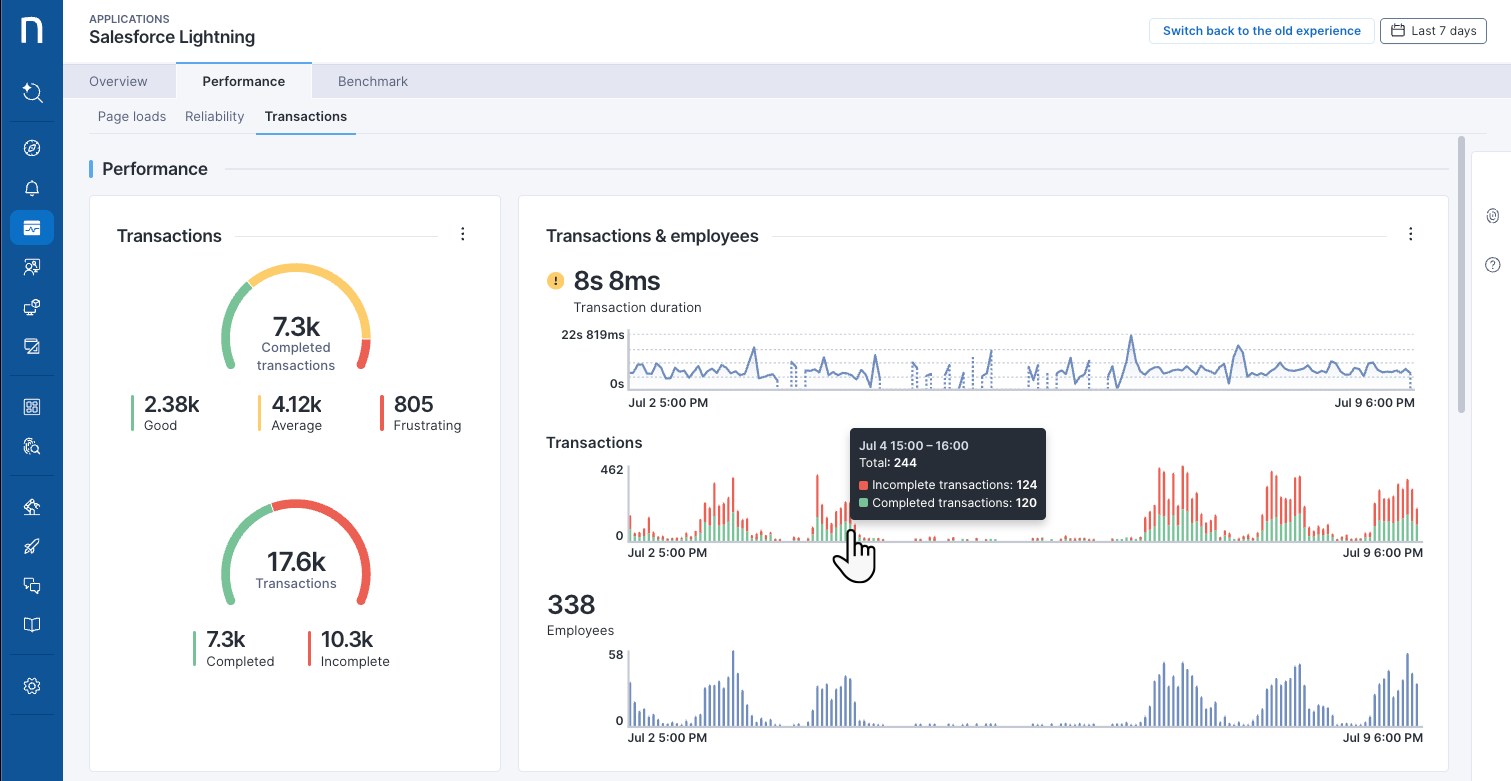The height and width of the screenshot is (781, 1511).
Task: Click the yellow warning icon beside 8s 8ms
Action: coord(556,281)
